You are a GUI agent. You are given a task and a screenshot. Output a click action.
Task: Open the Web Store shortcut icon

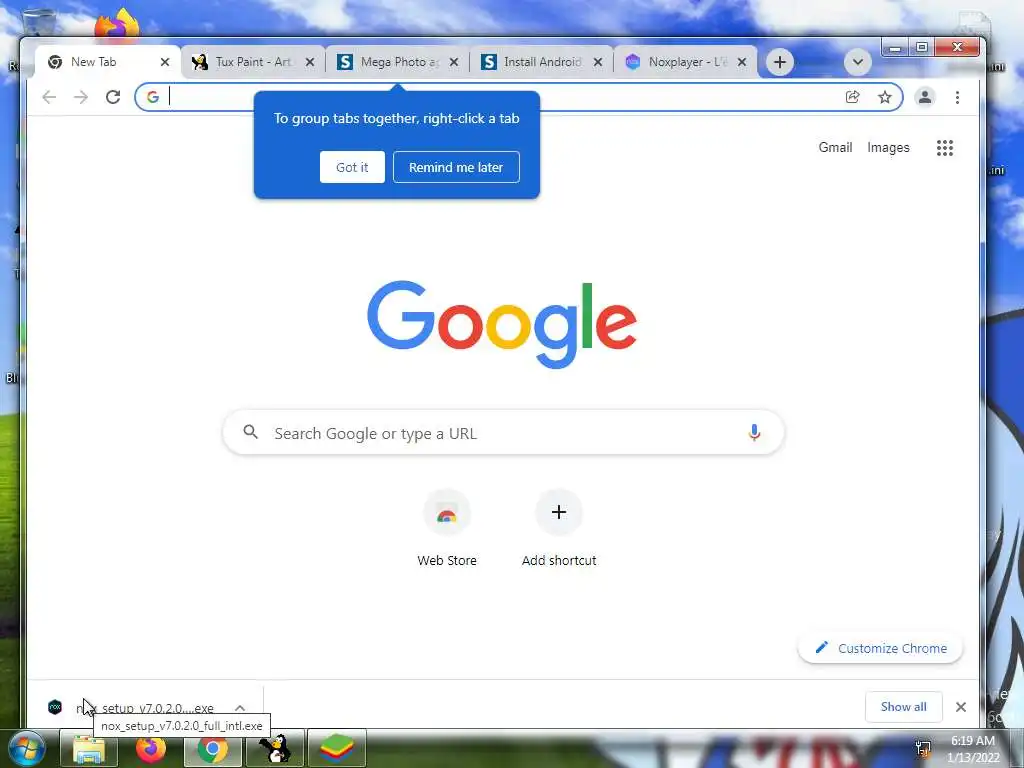point(447,513)
